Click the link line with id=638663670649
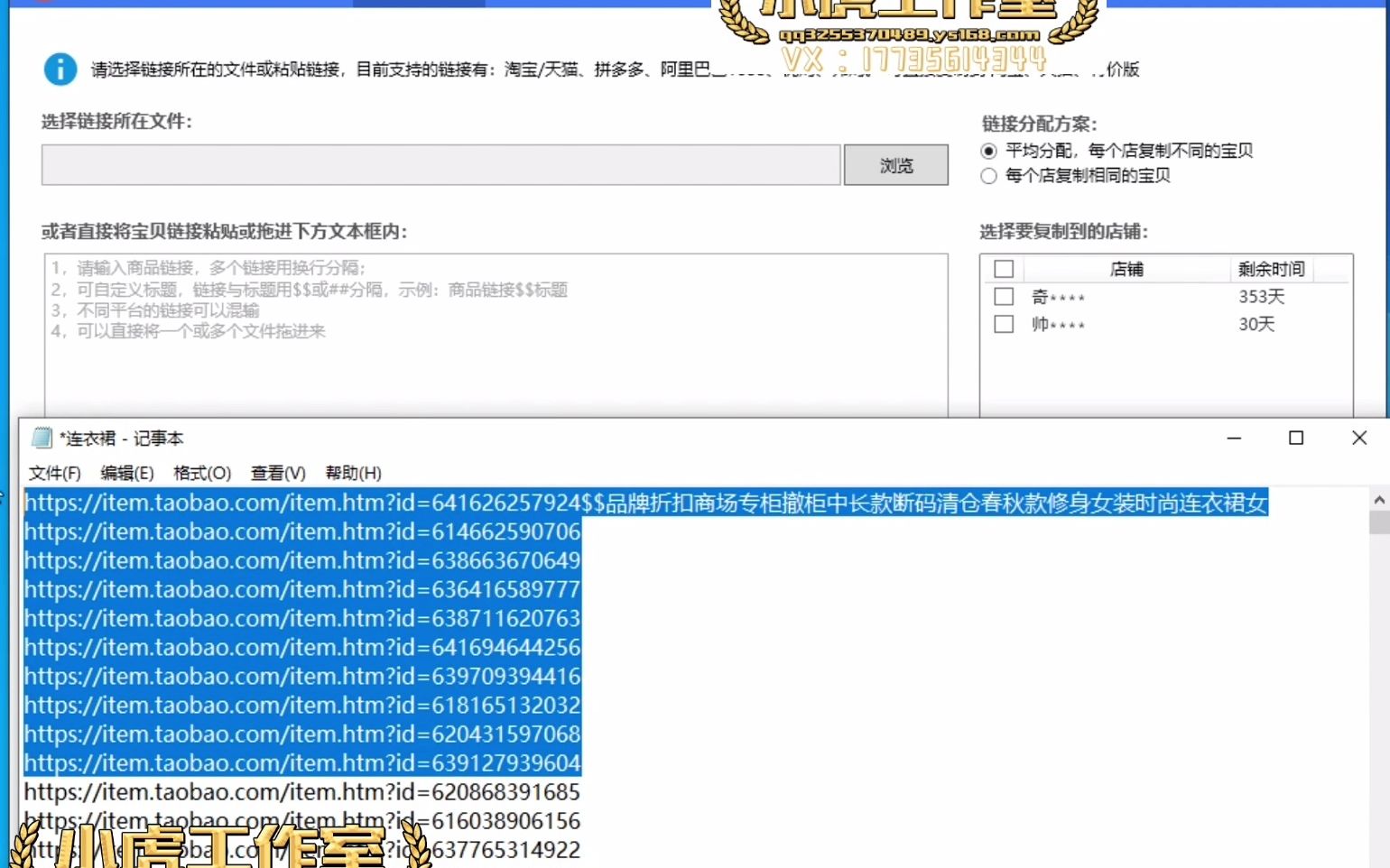This screenshot has height=868, width=1390. tap(302, 561)
